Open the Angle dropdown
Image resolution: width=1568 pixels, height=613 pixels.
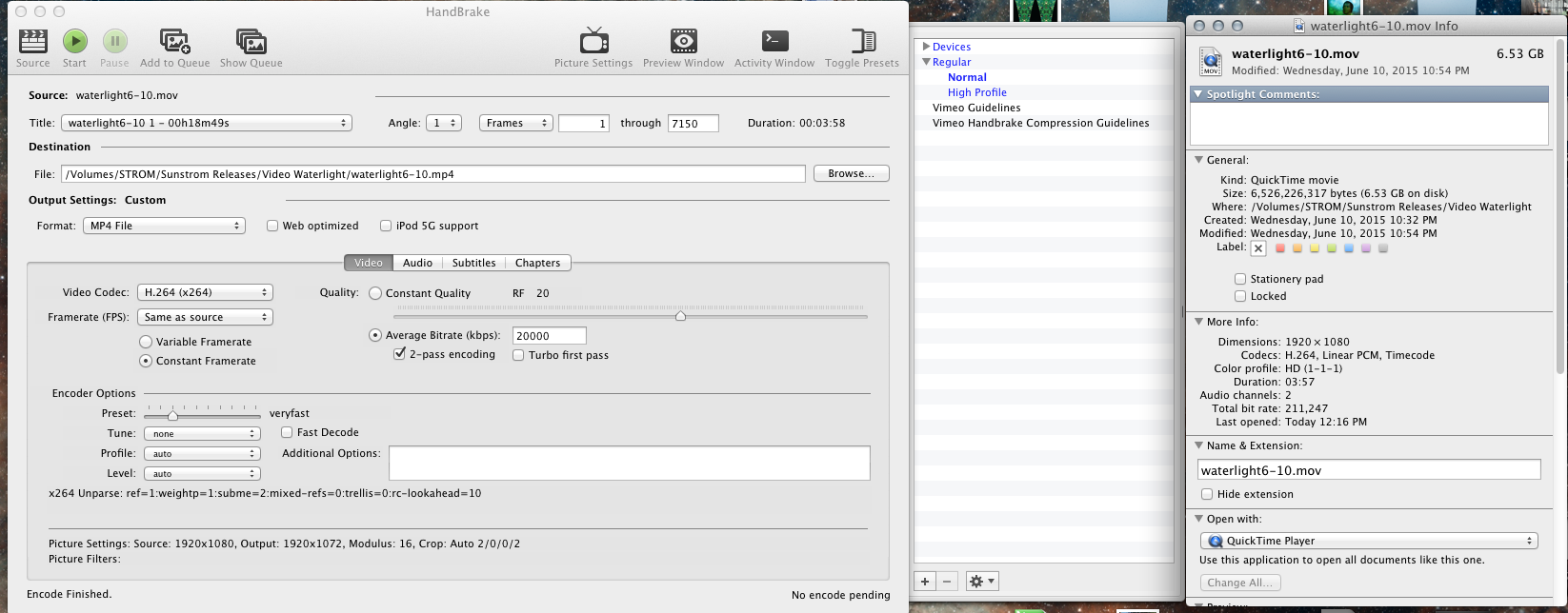(444, 123)
